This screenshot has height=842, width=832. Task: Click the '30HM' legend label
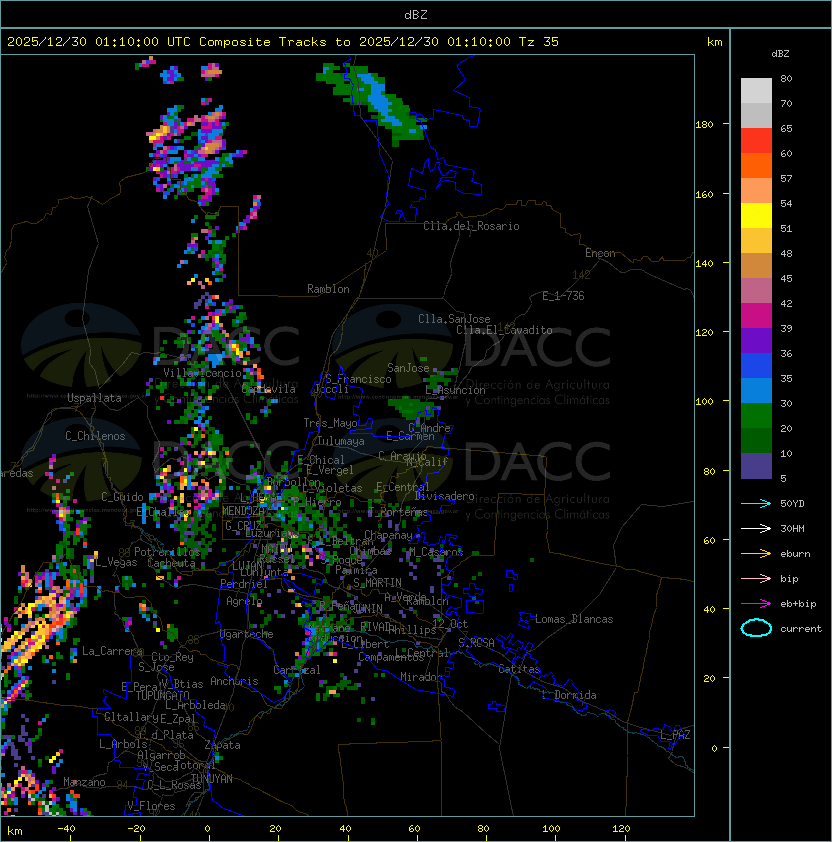coord(792,528)
